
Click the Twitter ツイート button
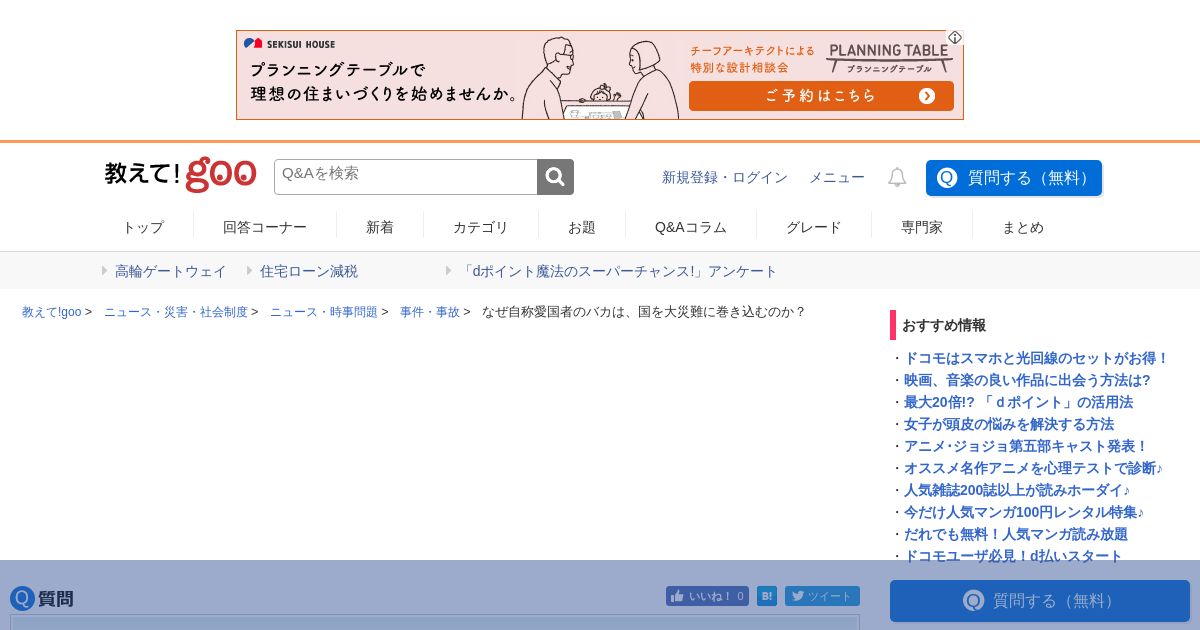pyautogui.click(x=822, y=596)
